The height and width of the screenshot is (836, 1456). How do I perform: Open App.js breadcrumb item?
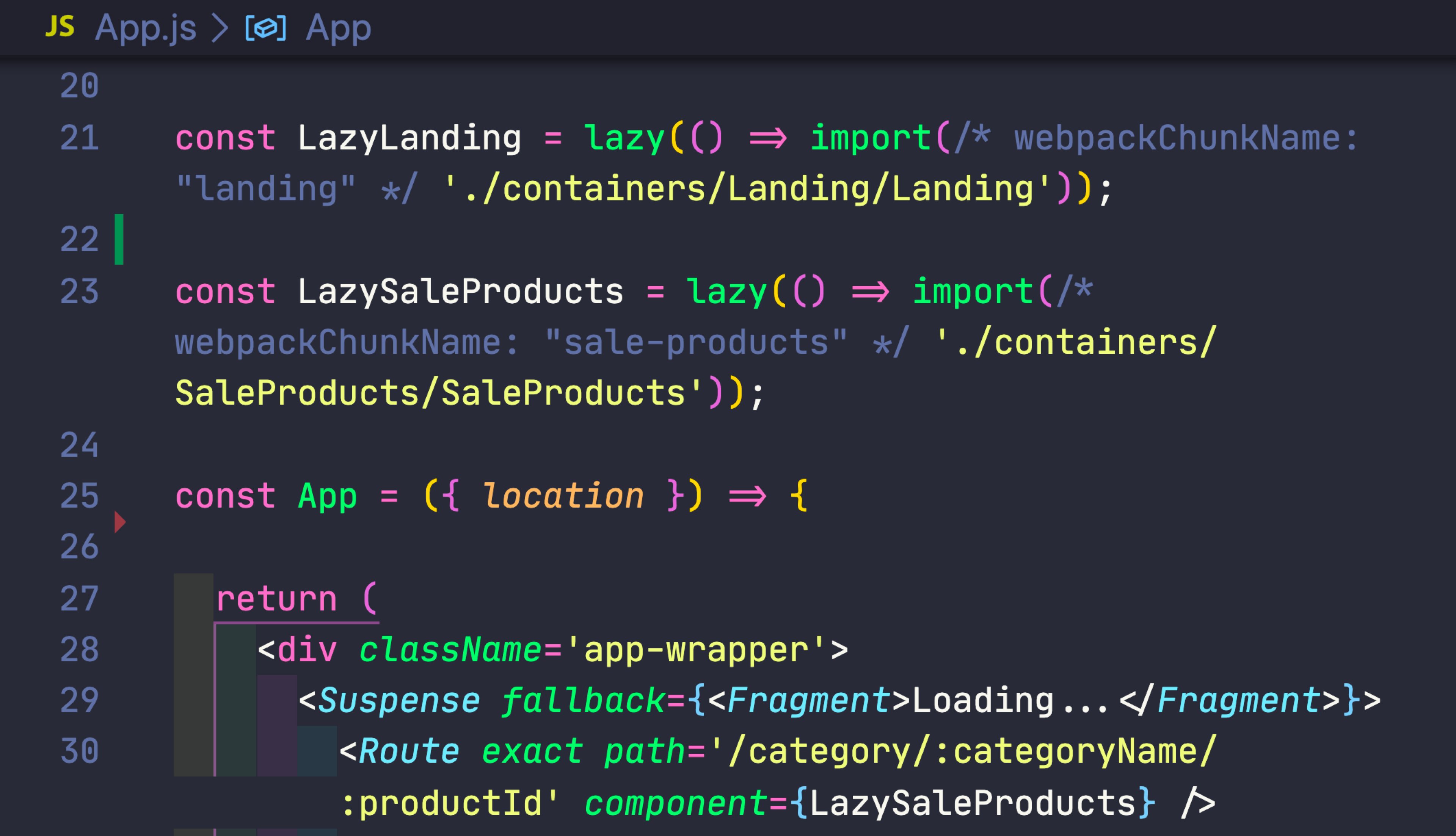tap(145, 28)
